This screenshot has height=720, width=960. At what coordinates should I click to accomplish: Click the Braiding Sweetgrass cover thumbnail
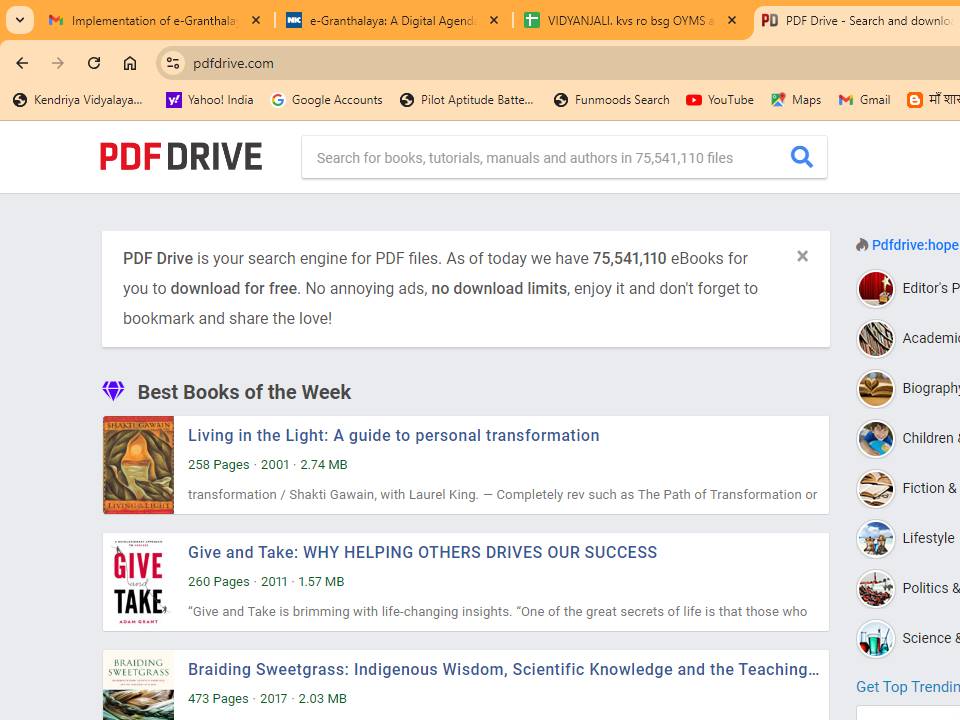[x=138, y=687]
